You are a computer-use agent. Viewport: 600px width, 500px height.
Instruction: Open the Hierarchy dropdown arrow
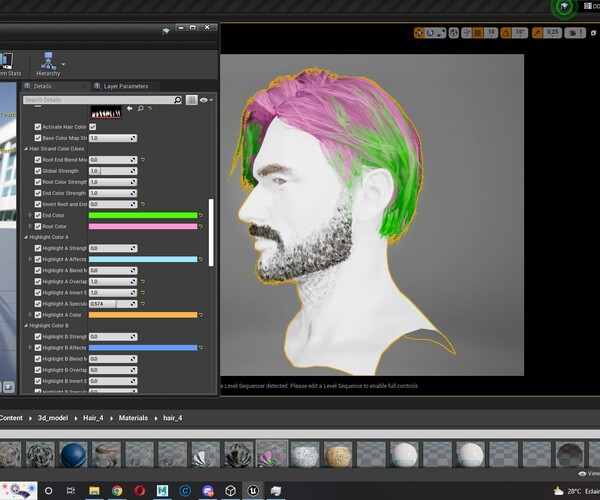point(64,64)
